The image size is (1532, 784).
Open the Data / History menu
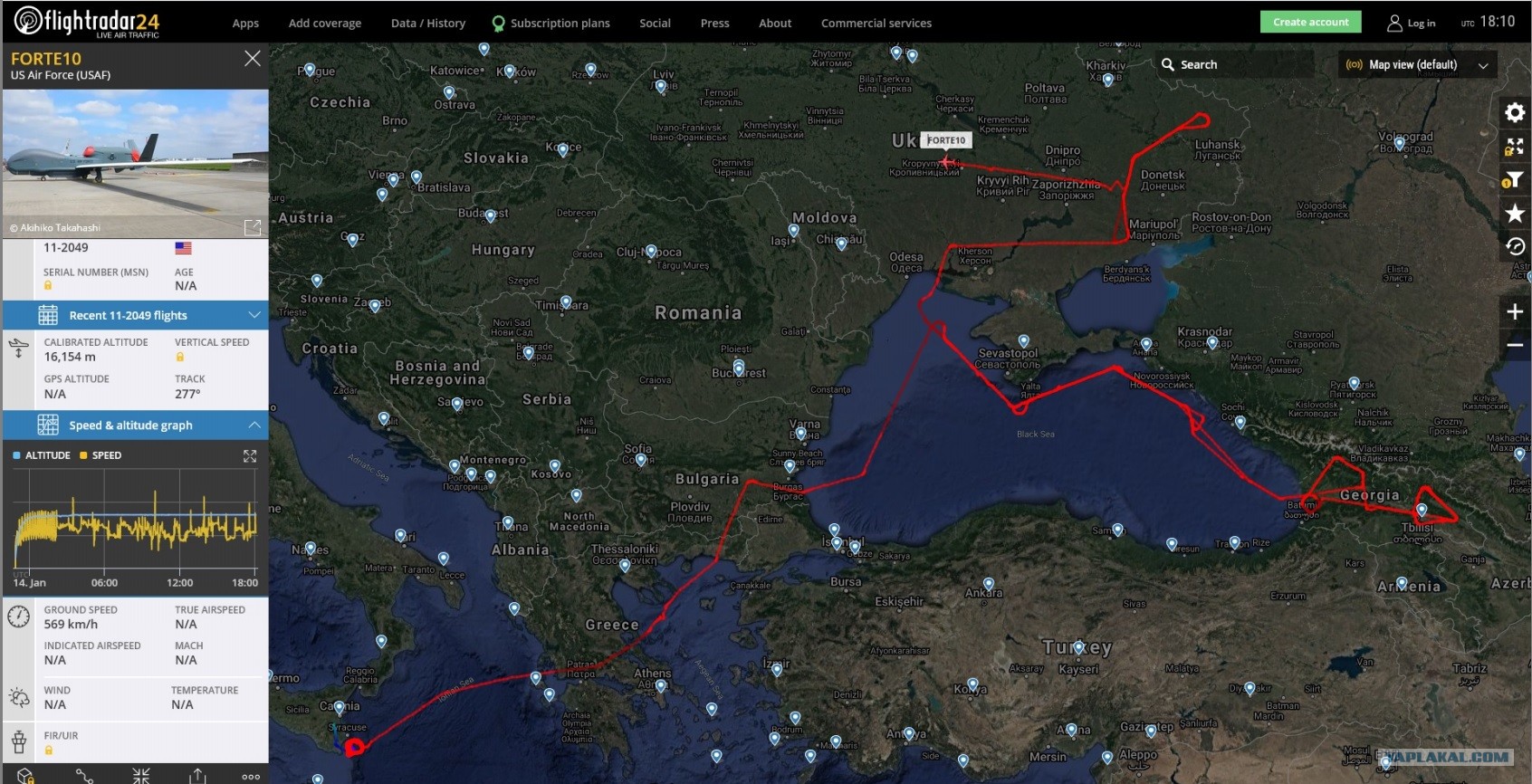(428, 24)
